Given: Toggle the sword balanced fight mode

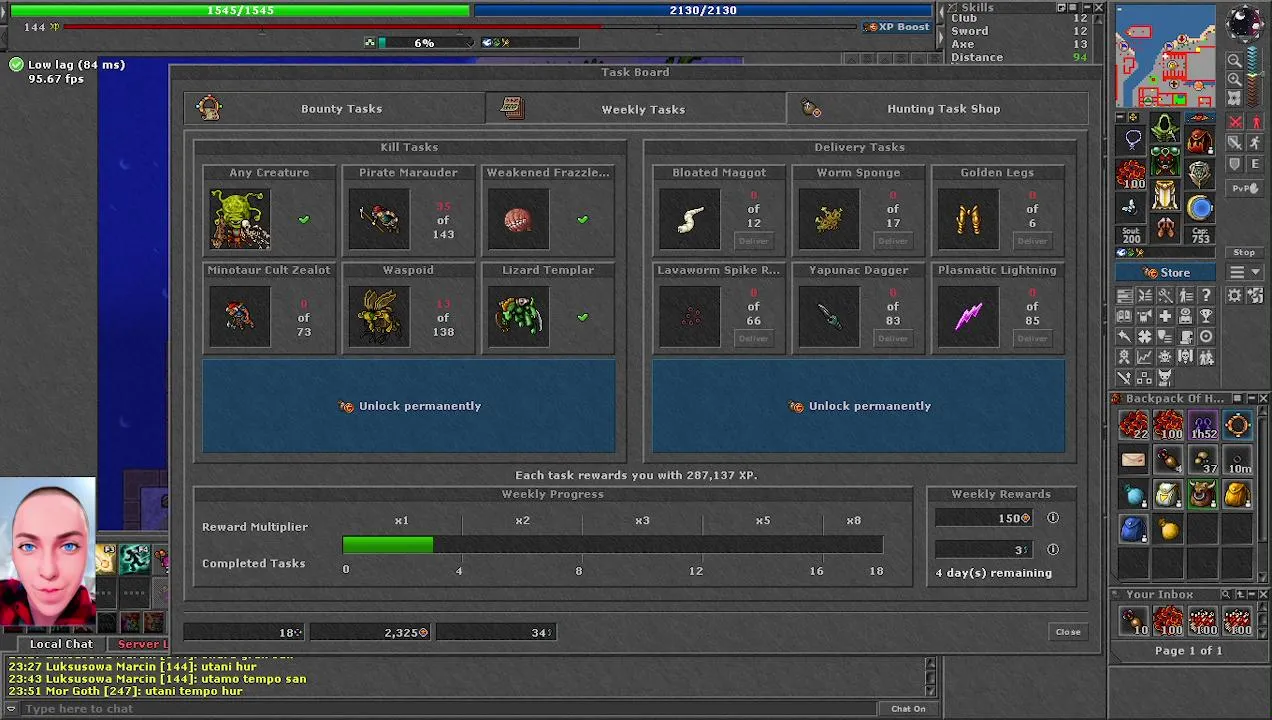Looking at the screenshot, I should click(1234, 142).
